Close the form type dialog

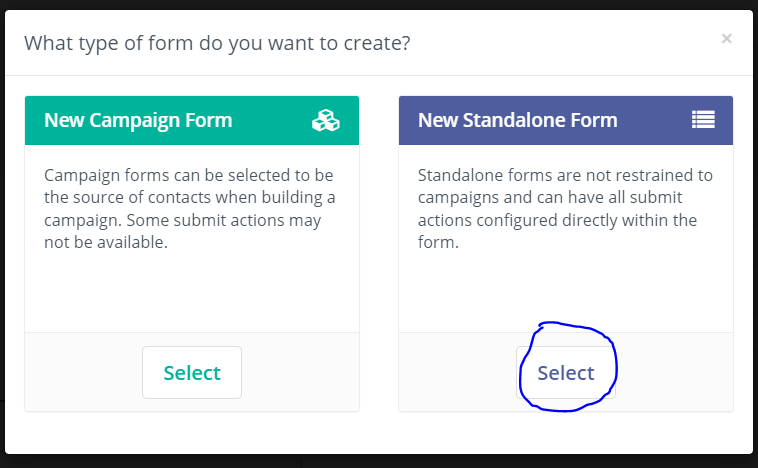726,39
